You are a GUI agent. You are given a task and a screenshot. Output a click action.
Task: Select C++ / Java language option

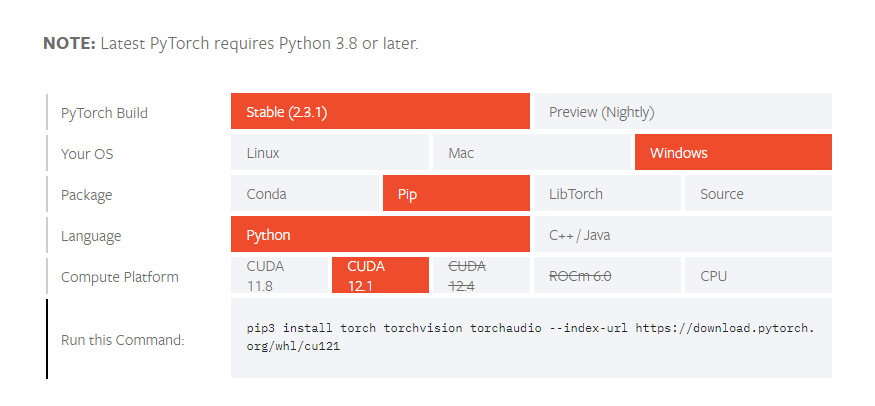[682, 235]
